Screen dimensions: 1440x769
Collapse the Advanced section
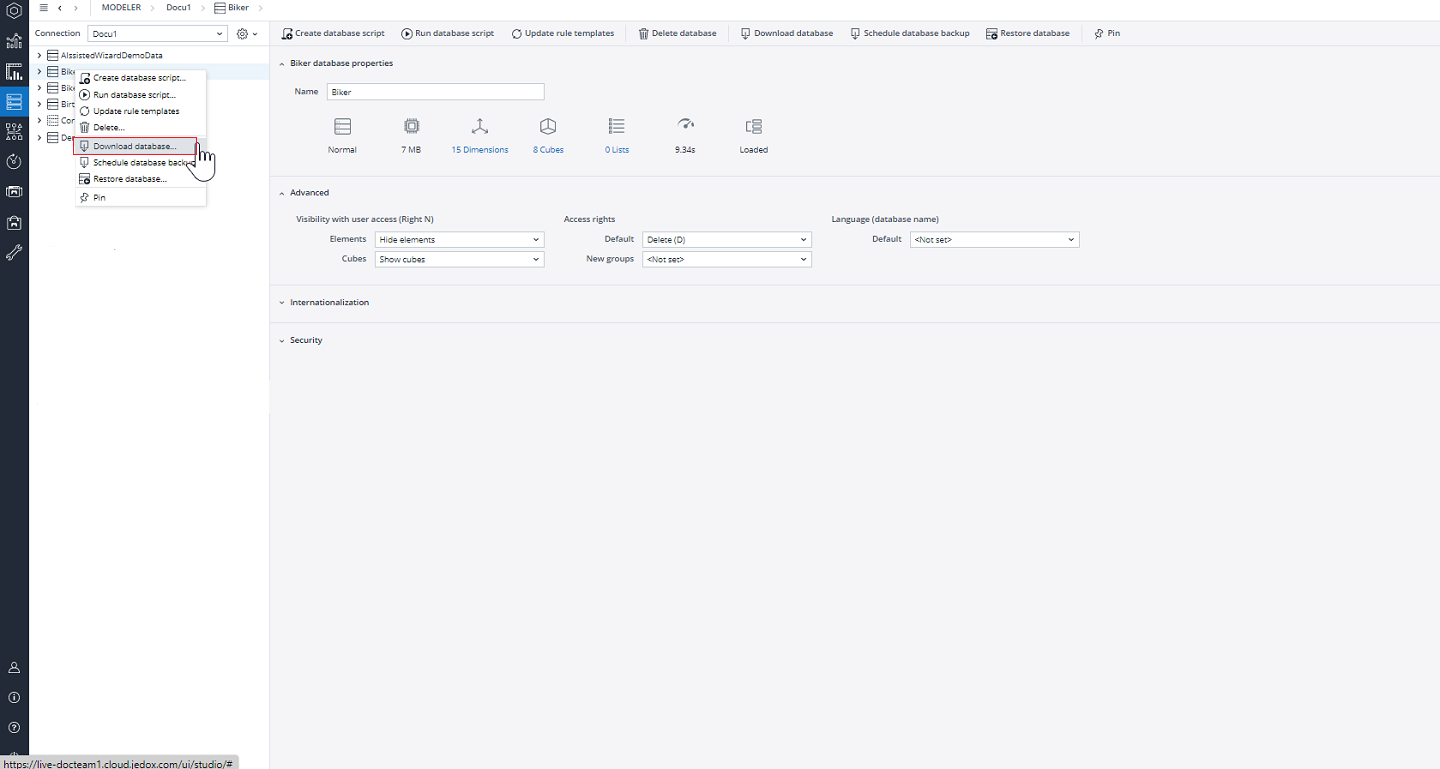[281, 192]
